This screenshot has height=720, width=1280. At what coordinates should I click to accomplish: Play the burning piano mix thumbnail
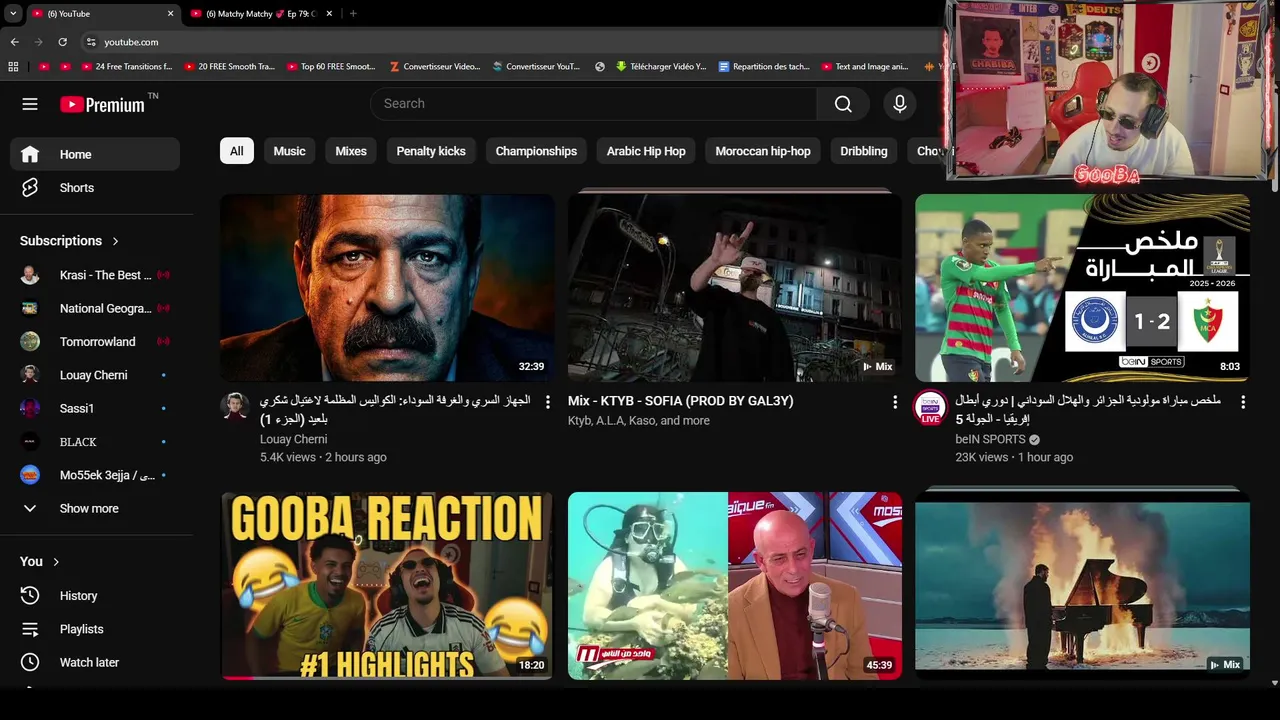click(1082, 586)
